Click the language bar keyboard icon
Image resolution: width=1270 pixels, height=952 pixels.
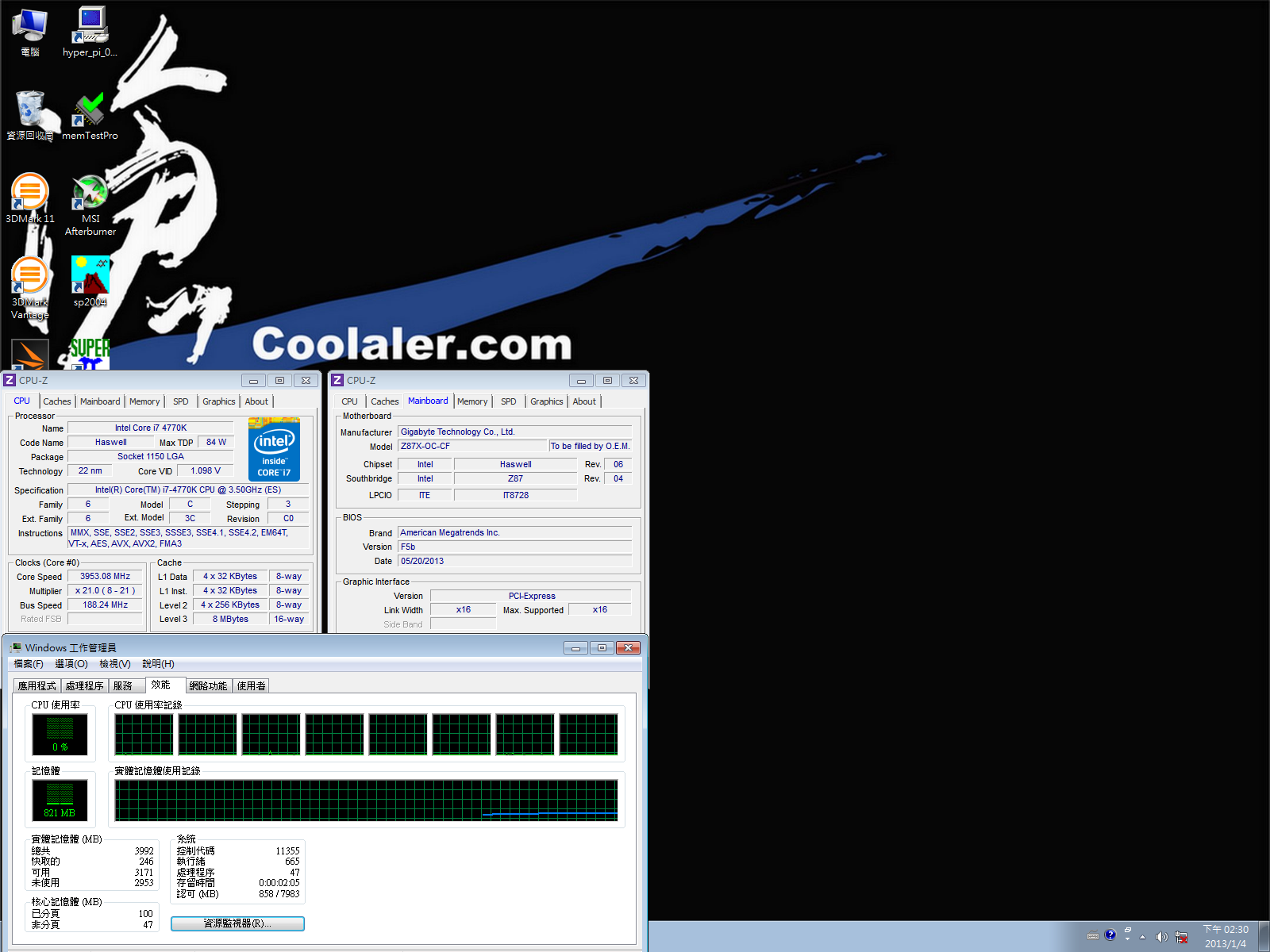click(1093, 935)
